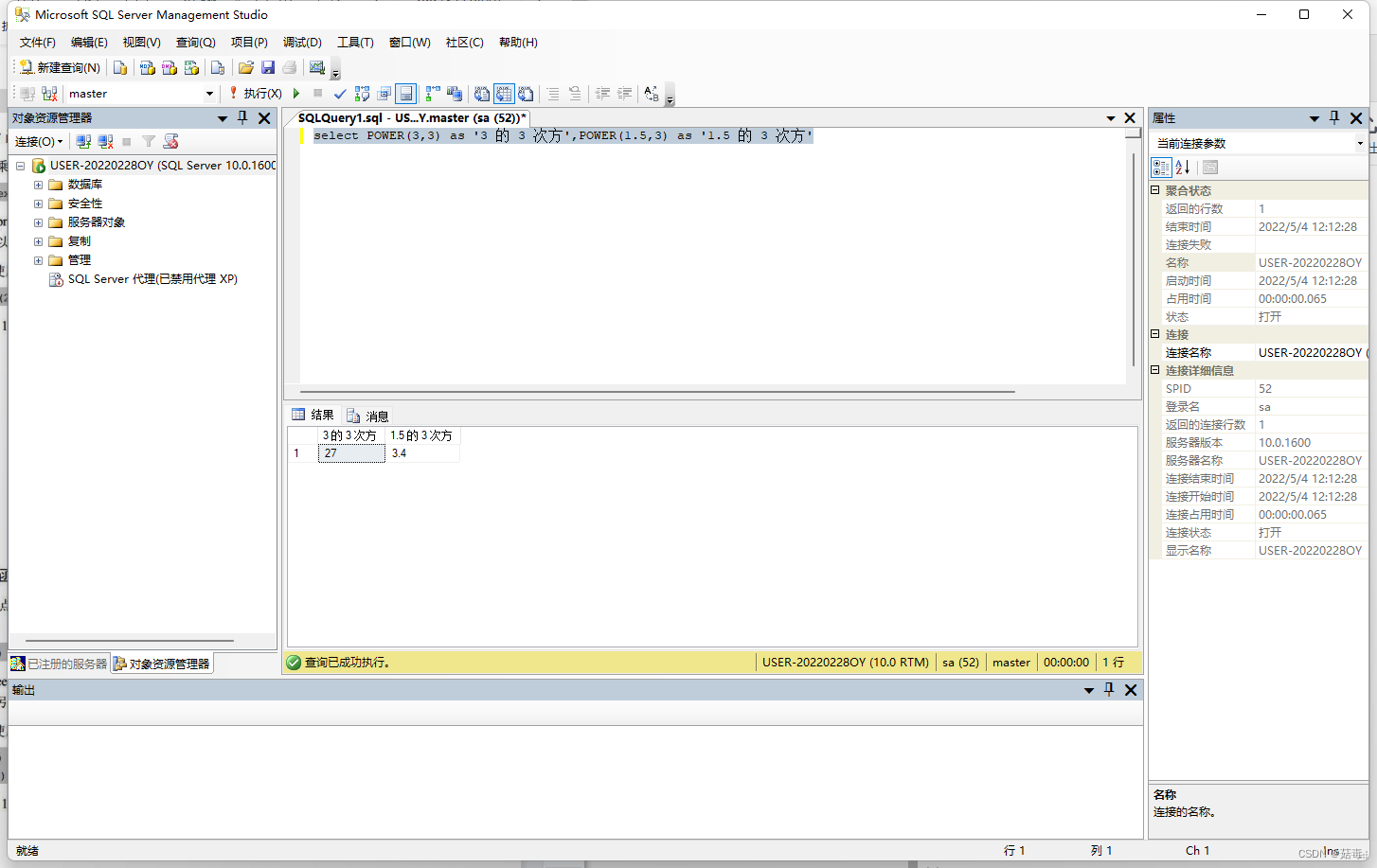Switch to Results to File

click(x=526, y=94)
